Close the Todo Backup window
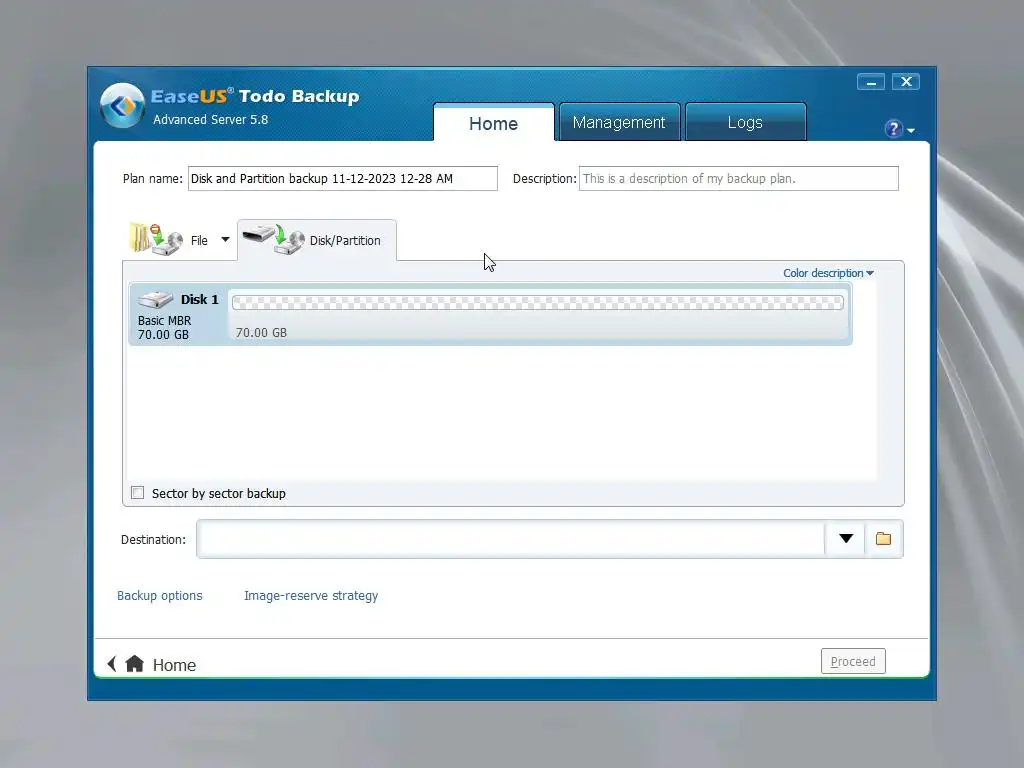The image size is (1024, 768). (x=906, y=82)
